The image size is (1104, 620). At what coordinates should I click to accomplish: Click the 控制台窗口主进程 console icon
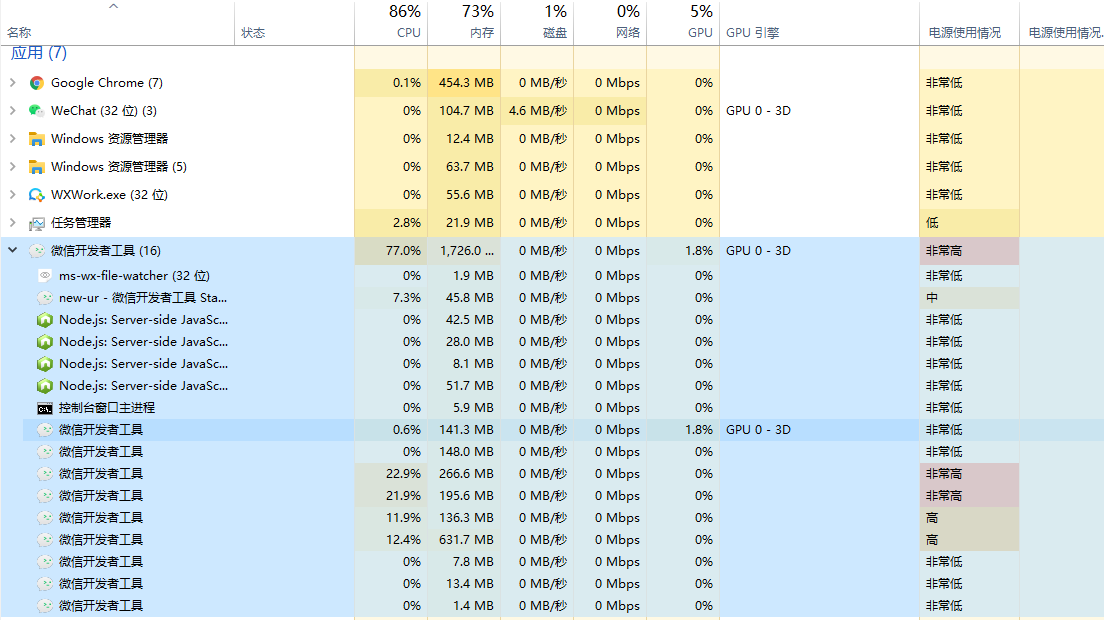pyautogui.click(x=45, y=408)
